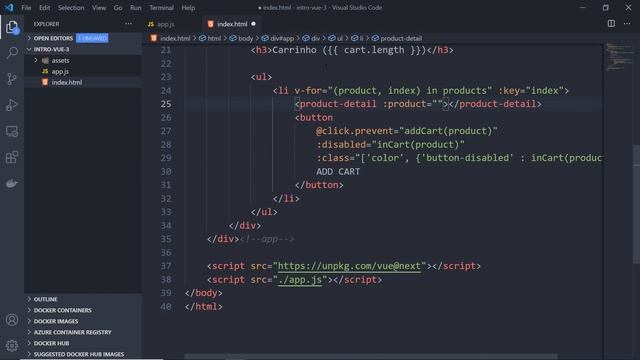Click html breadcrumb segment
The width and height of the screenshot is (640, 360).
pyautogui.click(x=214, y=38)
